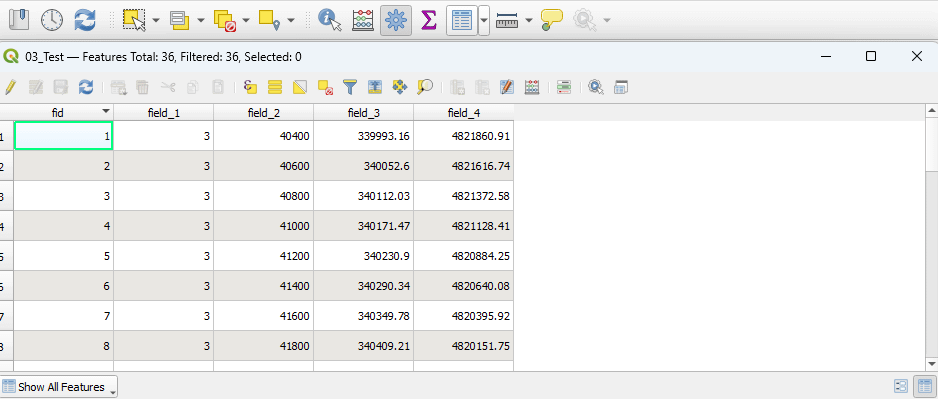Open Field Calculator abacus in main toolbar

363,20
